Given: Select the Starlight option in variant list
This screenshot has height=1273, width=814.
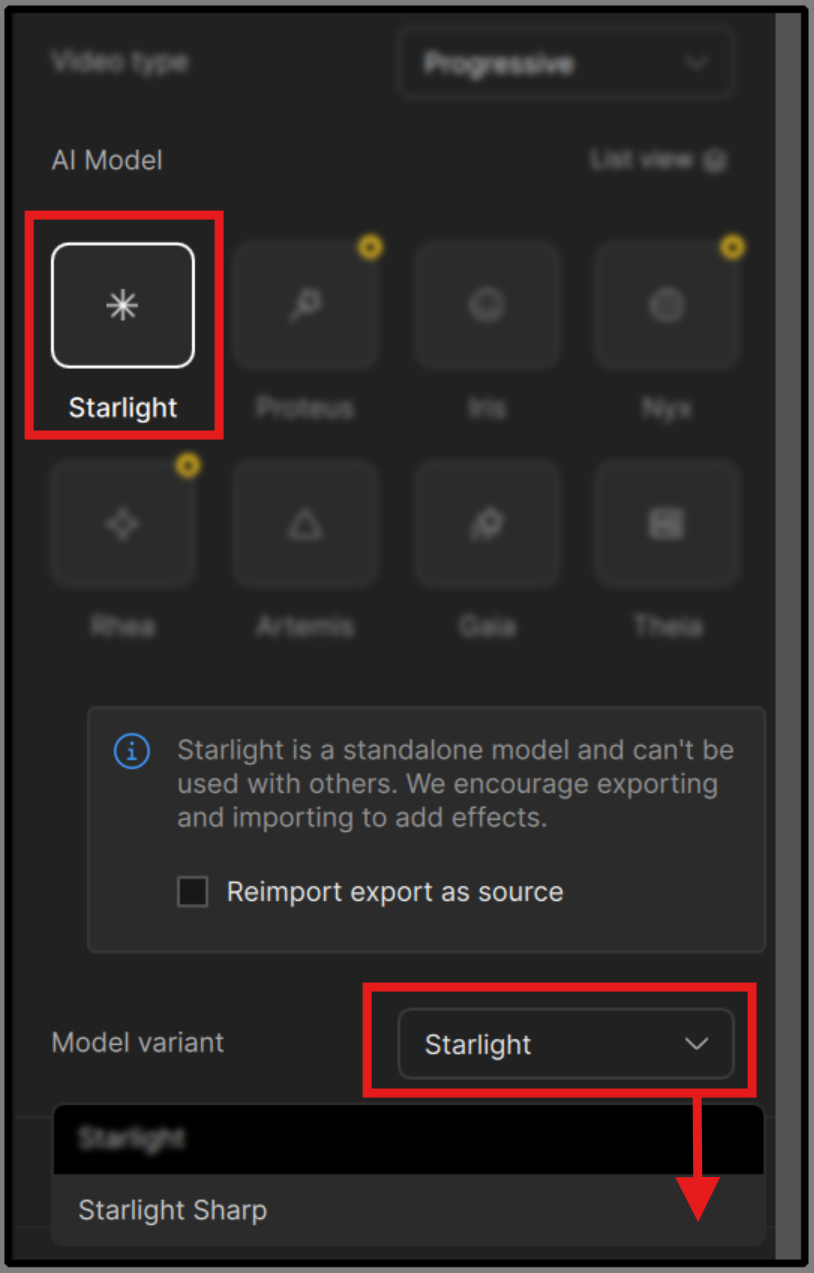Looking at the screenshot, I should pyautogui.click(x=132, y=1139).
